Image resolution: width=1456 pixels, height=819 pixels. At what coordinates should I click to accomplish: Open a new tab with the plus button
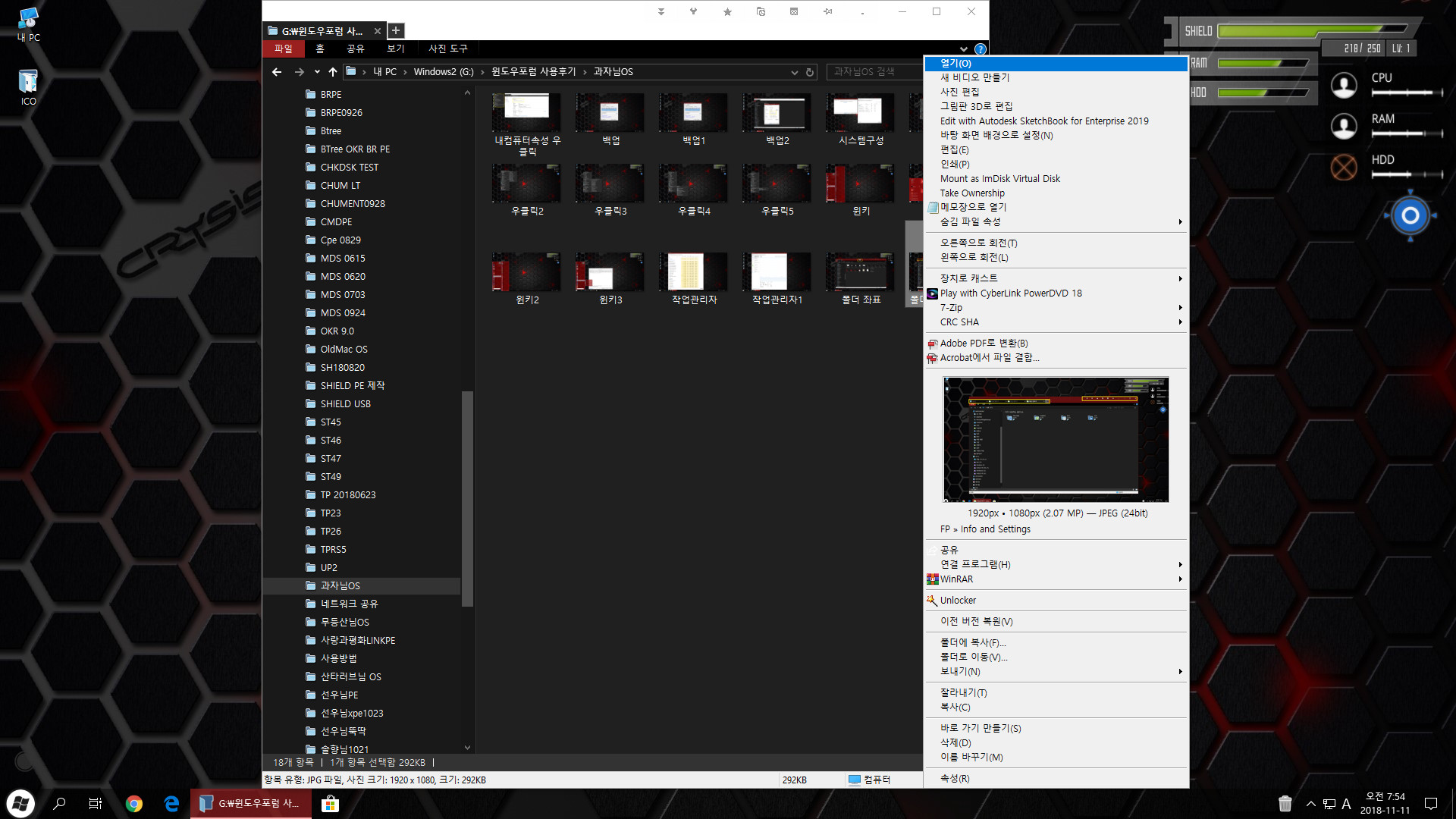pos(395,30)
